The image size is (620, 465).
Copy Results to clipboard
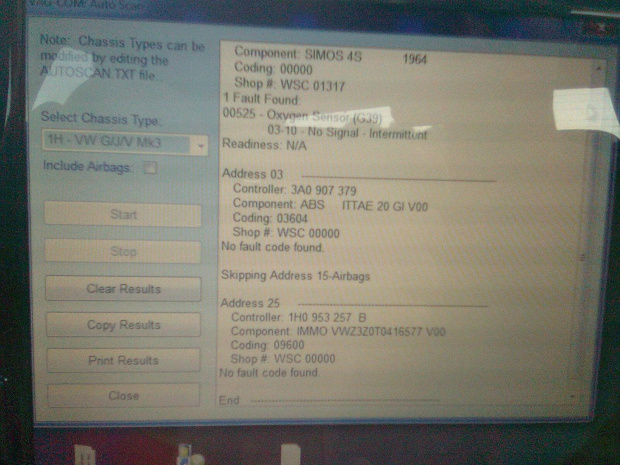click(123, 325)
